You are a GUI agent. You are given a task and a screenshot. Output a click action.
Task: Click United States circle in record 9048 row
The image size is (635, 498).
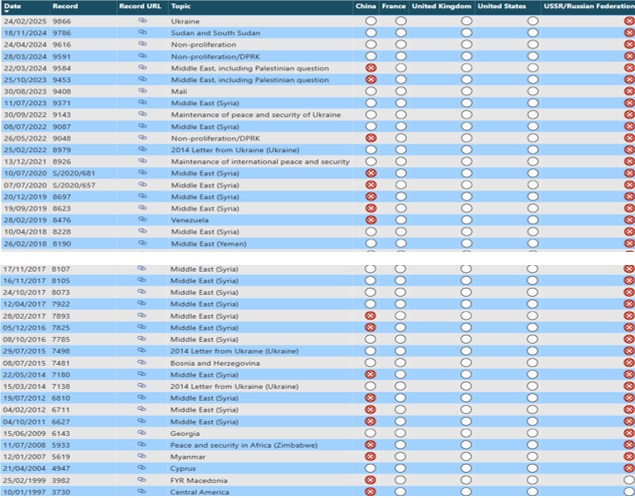coord(533,138)
